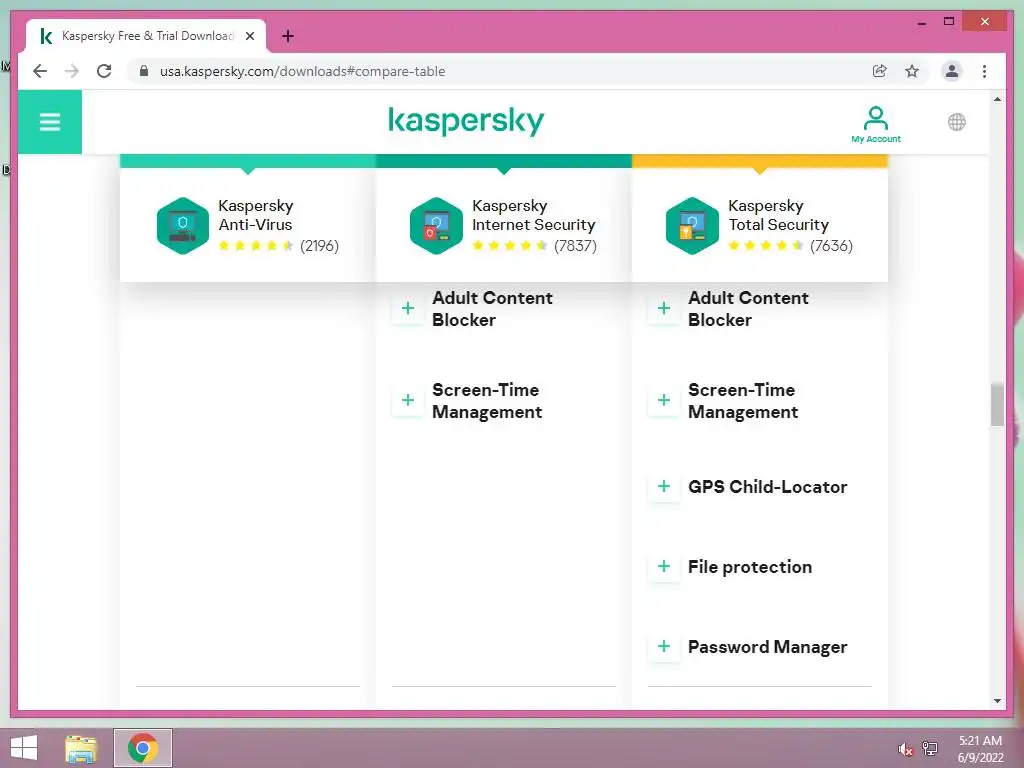Click muted volume tray icon

(905, 750)
